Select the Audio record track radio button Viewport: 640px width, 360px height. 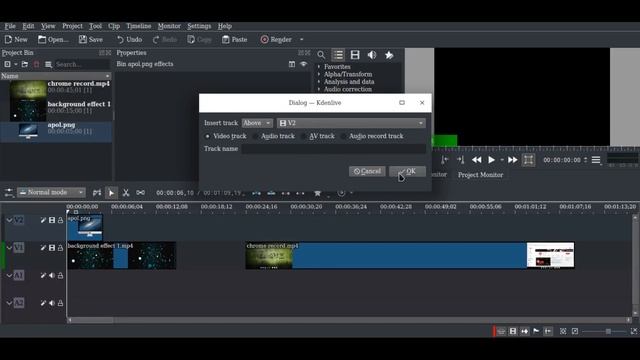coord(343,136)
